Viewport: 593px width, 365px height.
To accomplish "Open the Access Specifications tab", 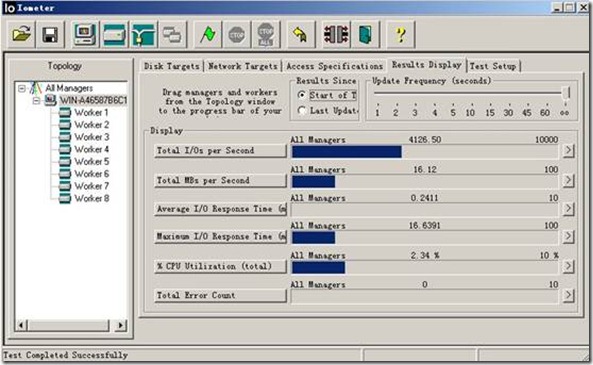I will coord(334,66).
